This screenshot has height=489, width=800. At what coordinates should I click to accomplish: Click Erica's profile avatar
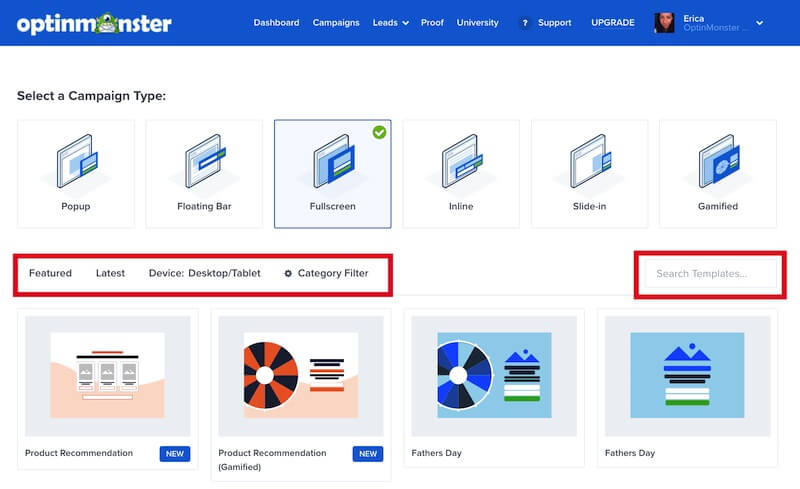664,23
